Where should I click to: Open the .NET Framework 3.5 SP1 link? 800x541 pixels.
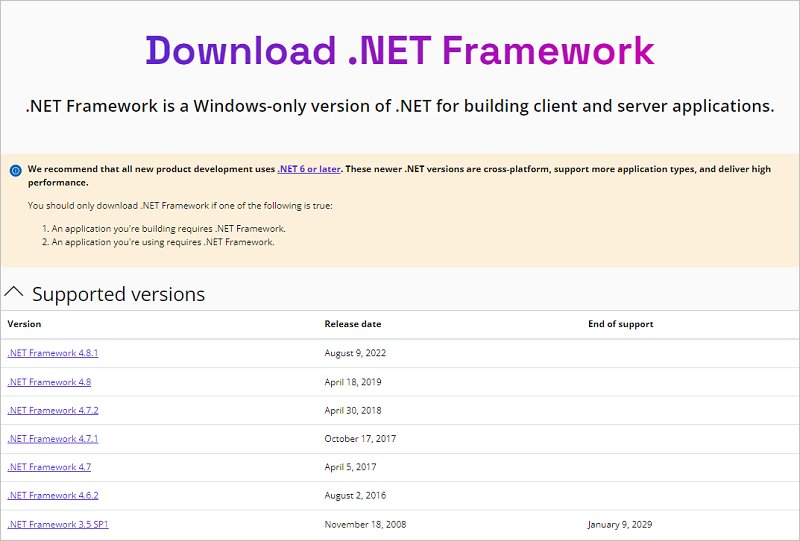click(58, 524)
